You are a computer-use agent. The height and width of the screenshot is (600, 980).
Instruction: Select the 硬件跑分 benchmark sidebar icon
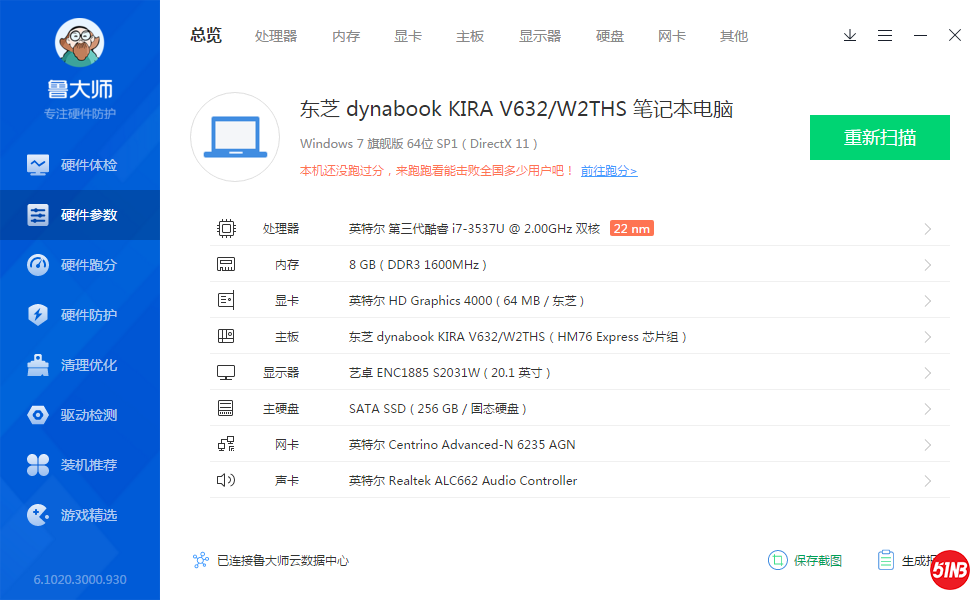[38, 265]
